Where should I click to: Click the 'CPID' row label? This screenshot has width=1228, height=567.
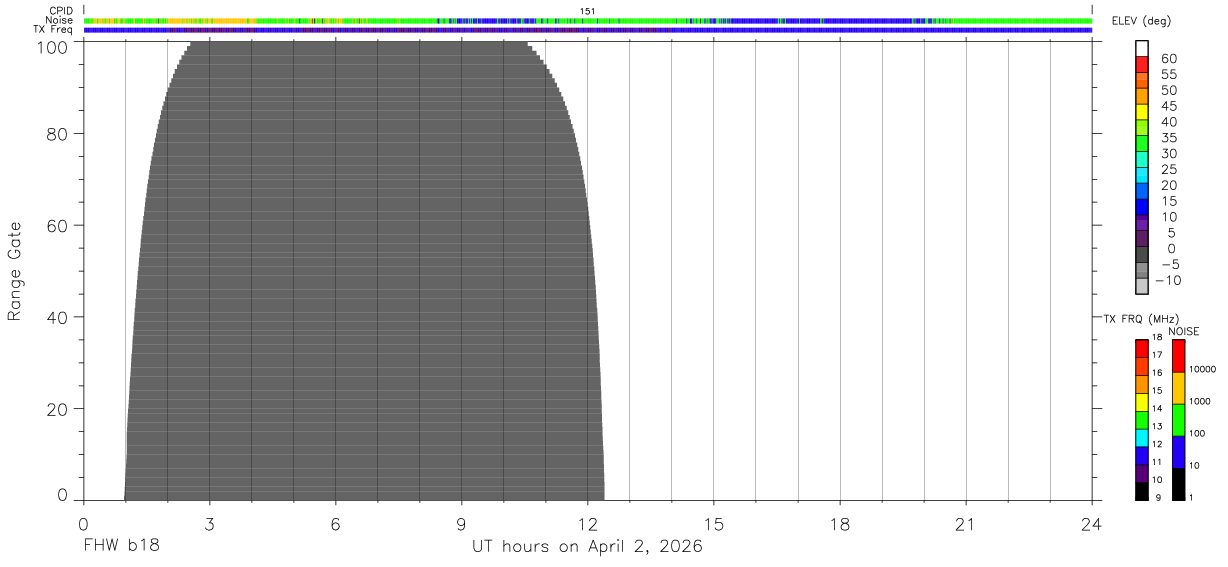61,11
